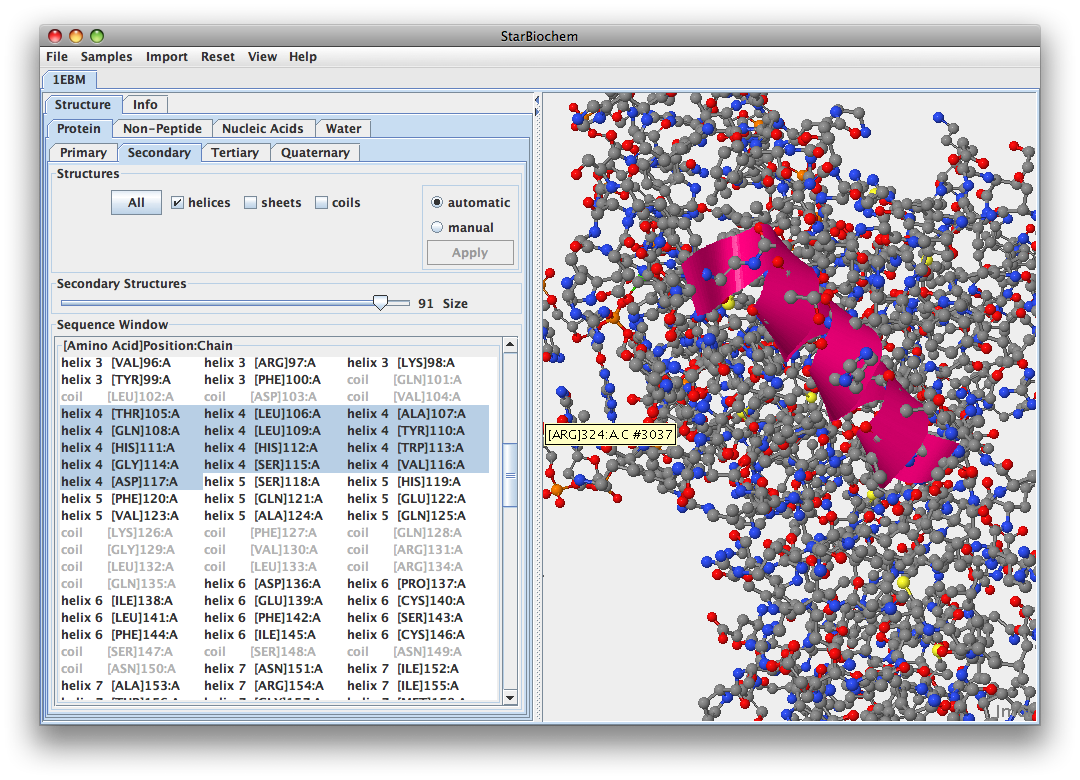Click the sequence window scroll-down arrow
1080x780 pixels.
coord(510,697)
